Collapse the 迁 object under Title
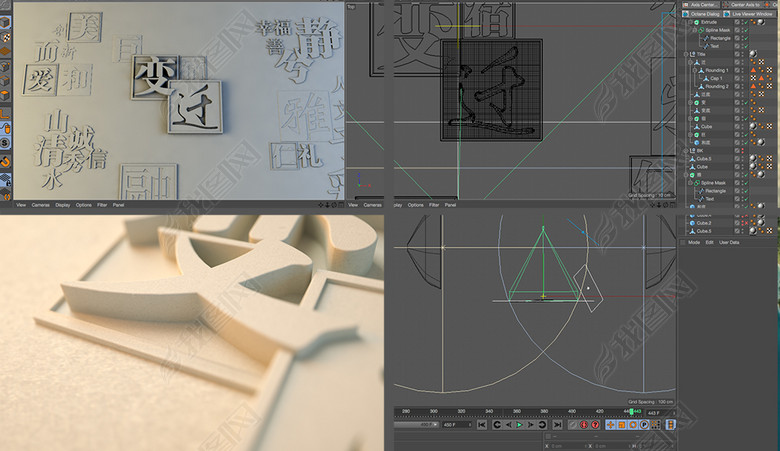This screenshot has width=780, height=451. click(690, 62)
